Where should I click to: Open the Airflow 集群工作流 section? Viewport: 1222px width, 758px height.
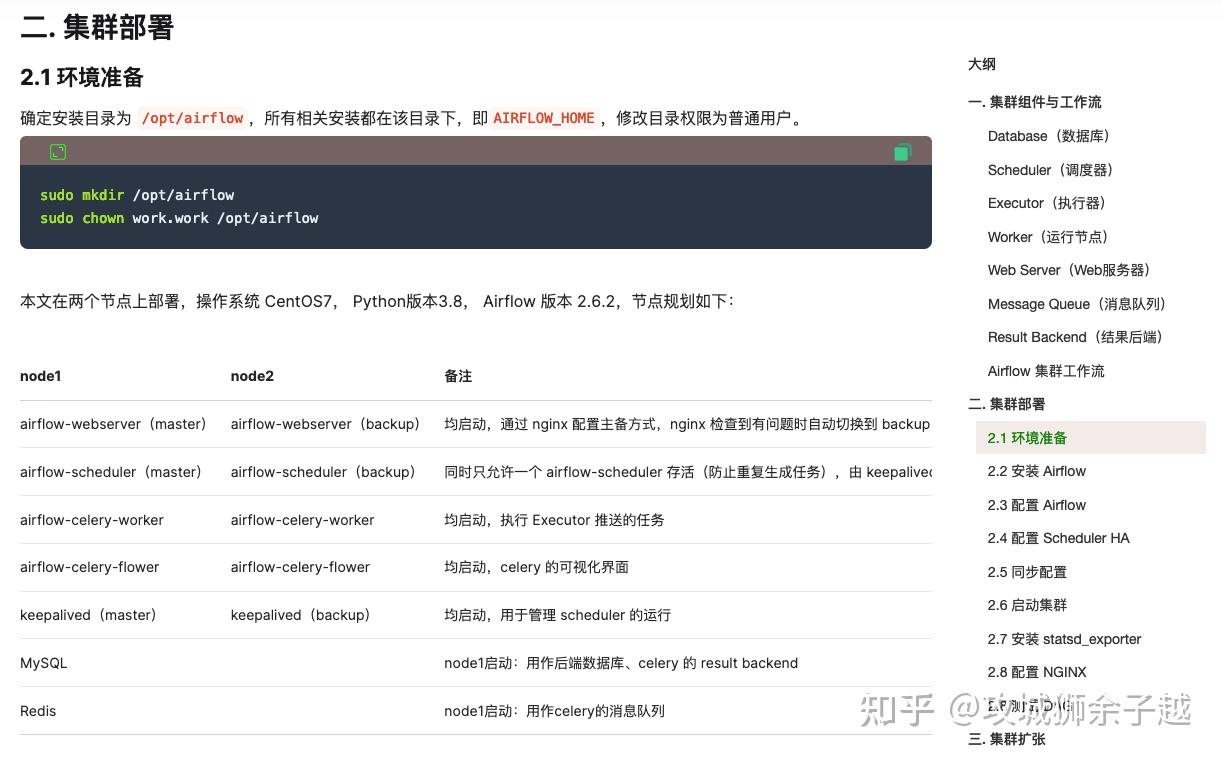1046,371
